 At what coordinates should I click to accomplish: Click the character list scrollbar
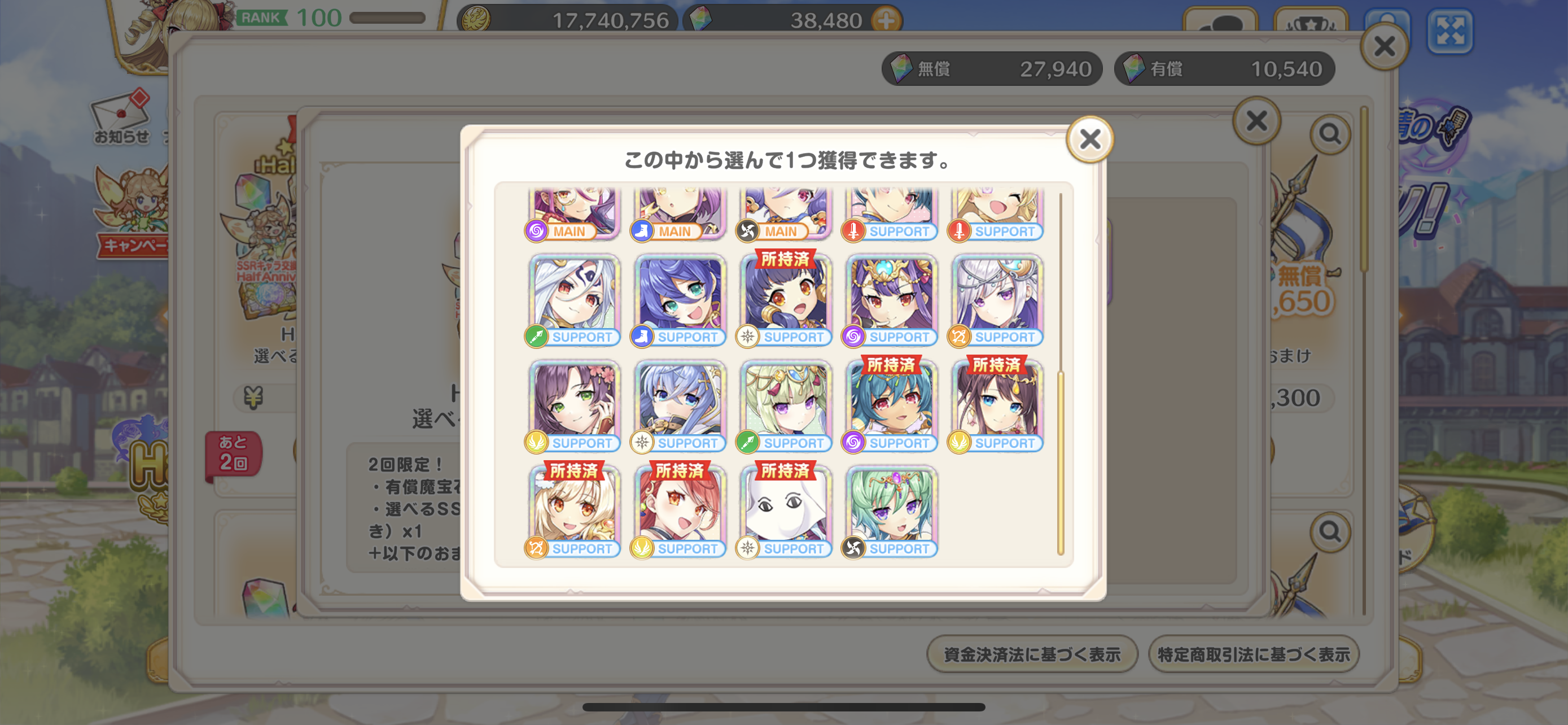tap(1061, 374)
